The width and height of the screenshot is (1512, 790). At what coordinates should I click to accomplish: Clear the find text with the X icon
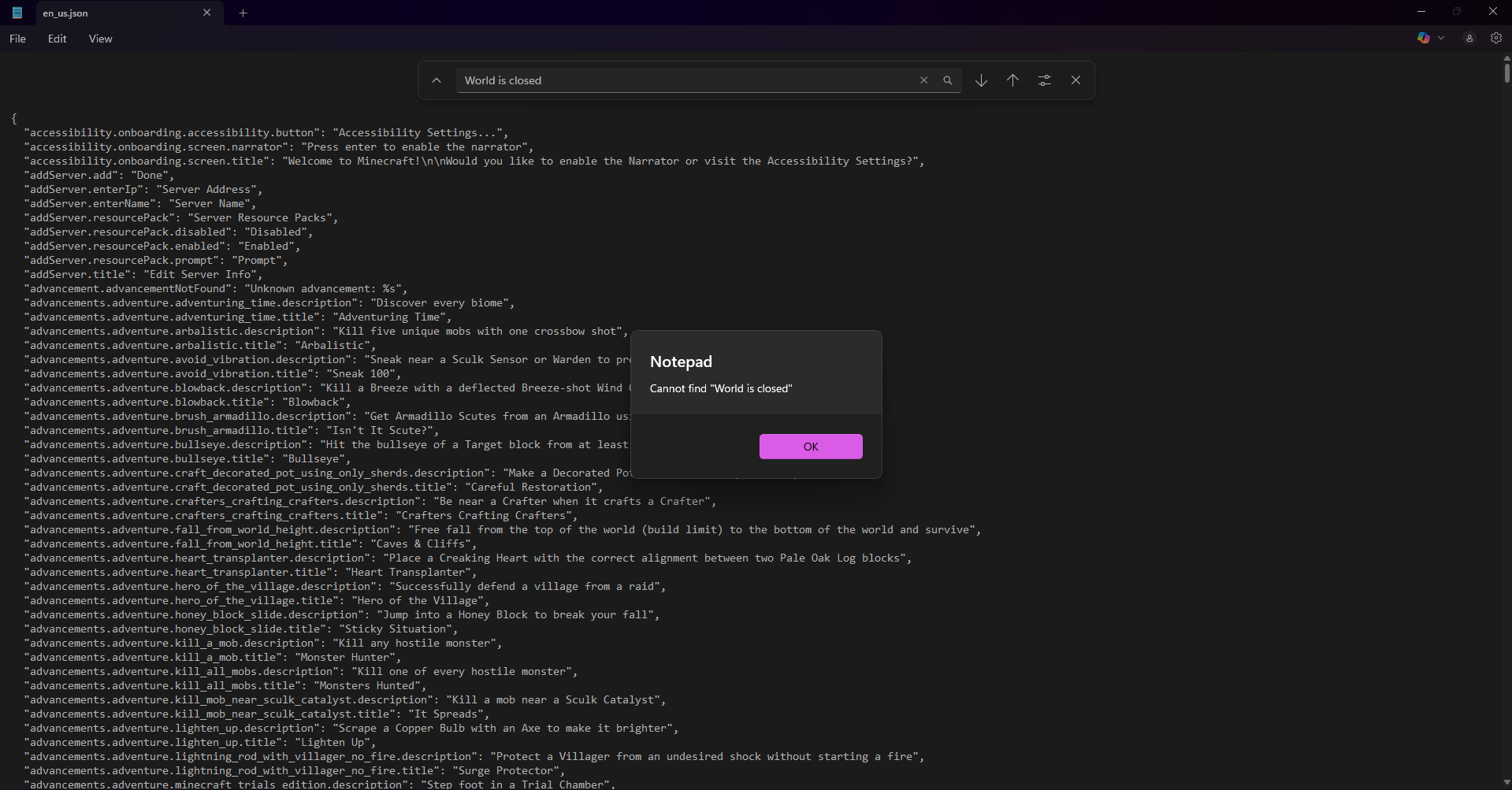pyautogui.click(x=923, y=80)
